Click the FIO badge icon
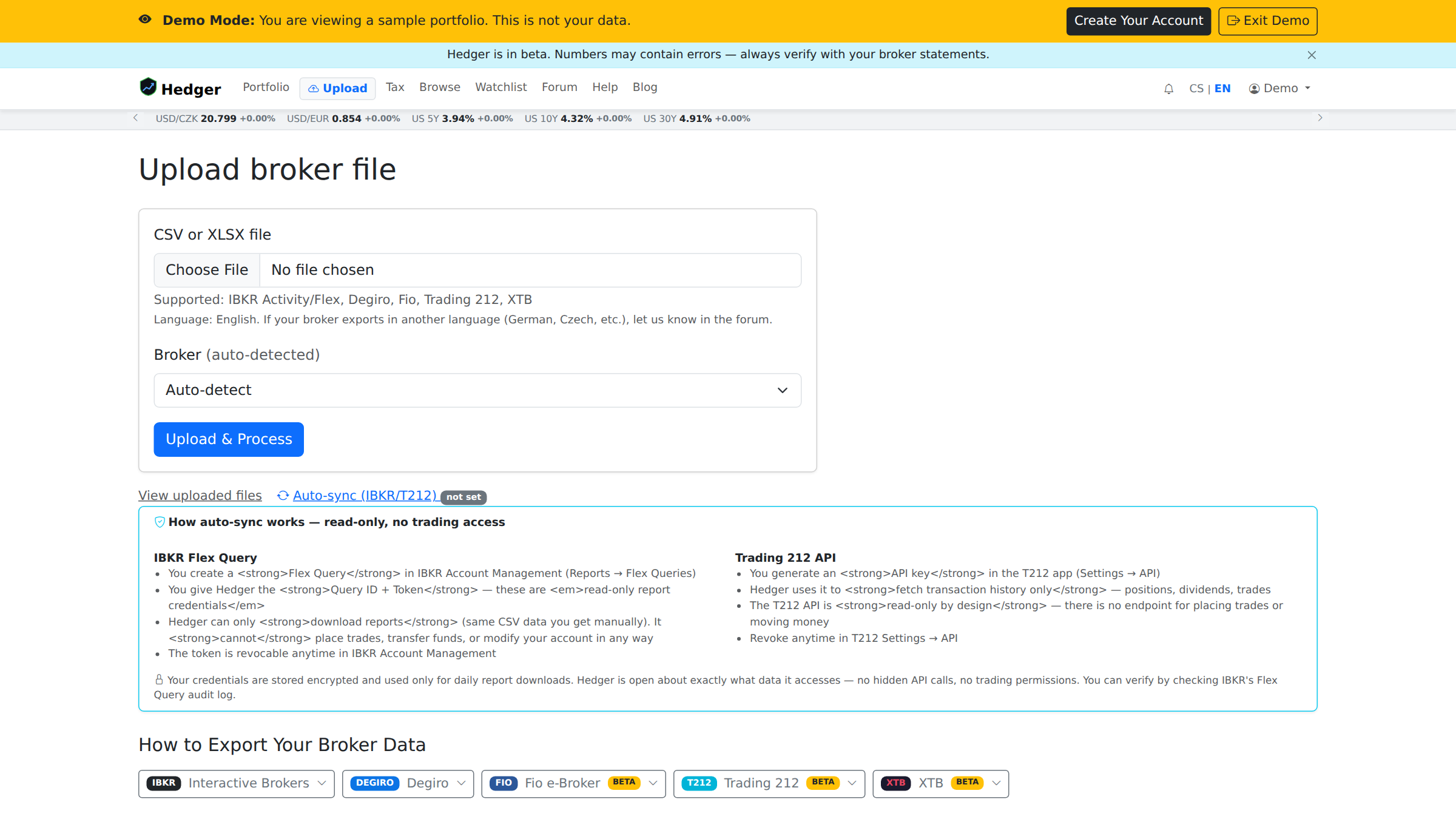 tap(504, 783)
